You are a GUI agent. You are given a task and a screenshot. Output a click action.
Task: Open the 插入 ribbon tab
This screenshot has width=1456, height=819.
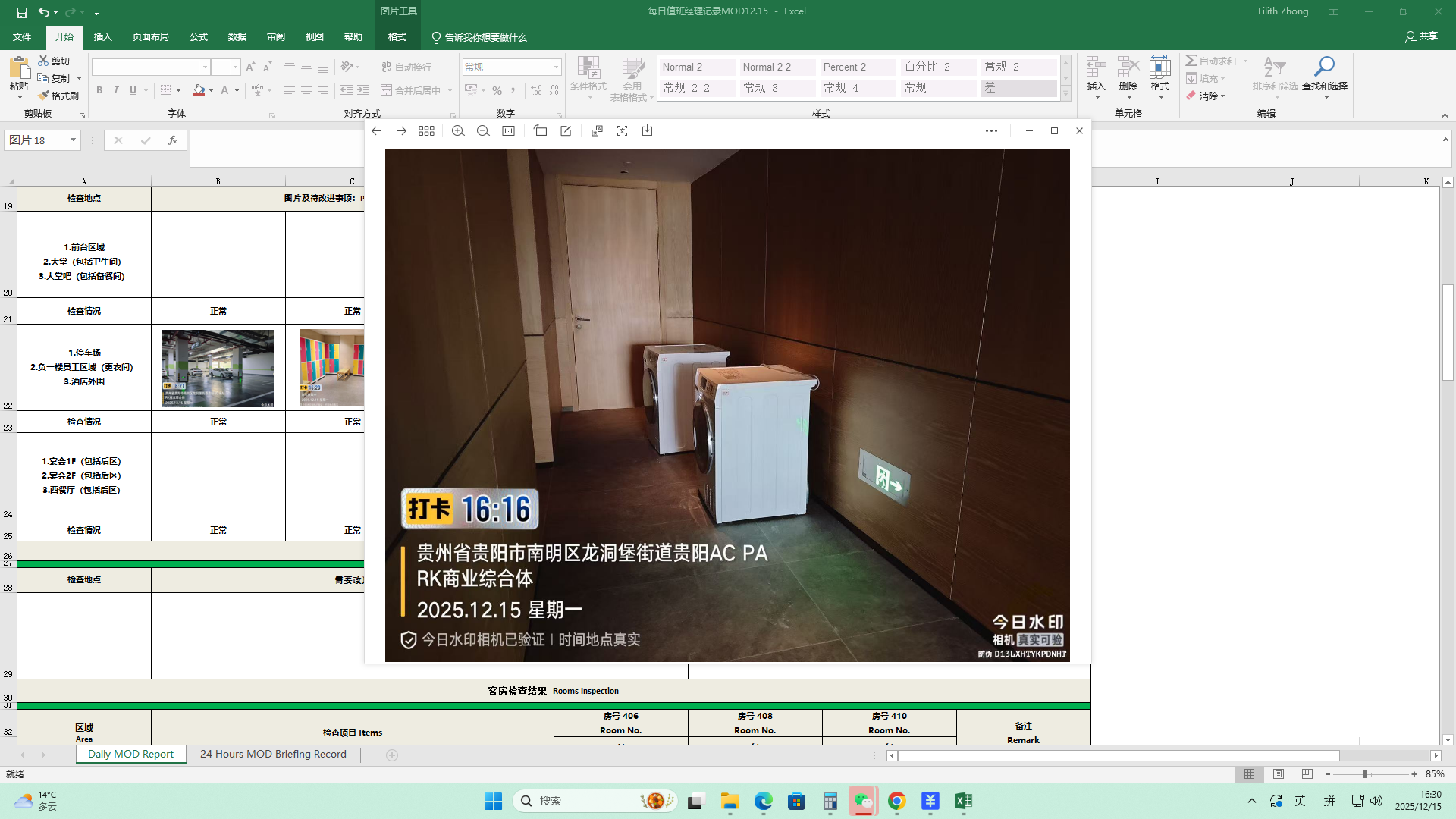point(102,37)
